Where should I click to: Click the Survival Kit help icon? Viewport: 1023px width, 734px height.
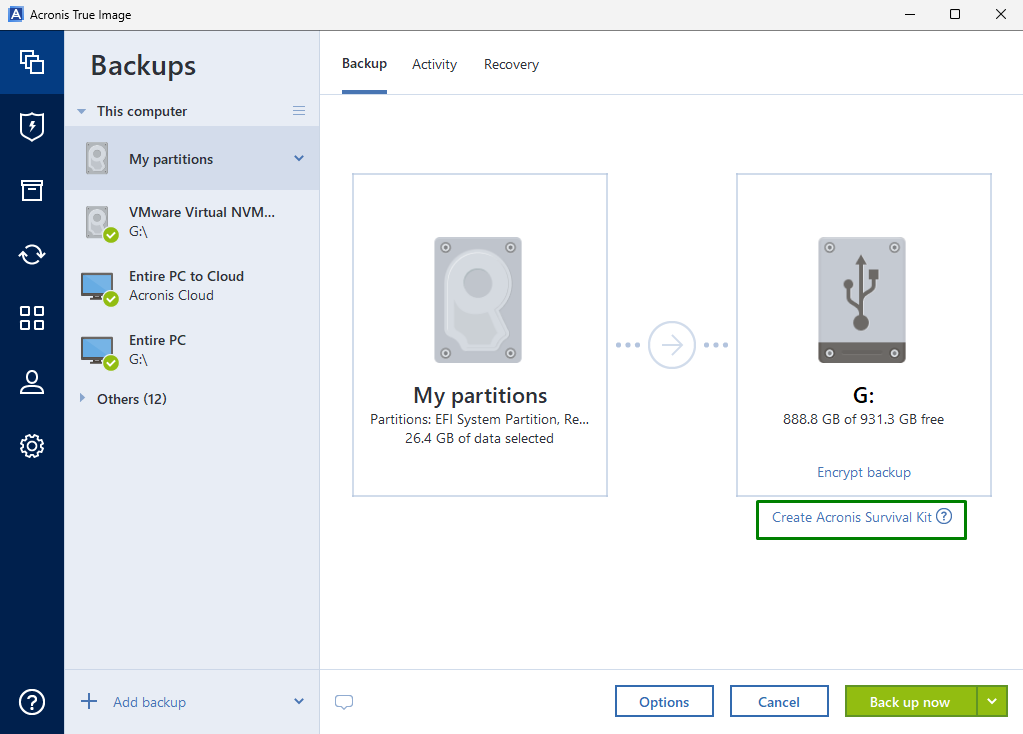(x=943, y=517)
